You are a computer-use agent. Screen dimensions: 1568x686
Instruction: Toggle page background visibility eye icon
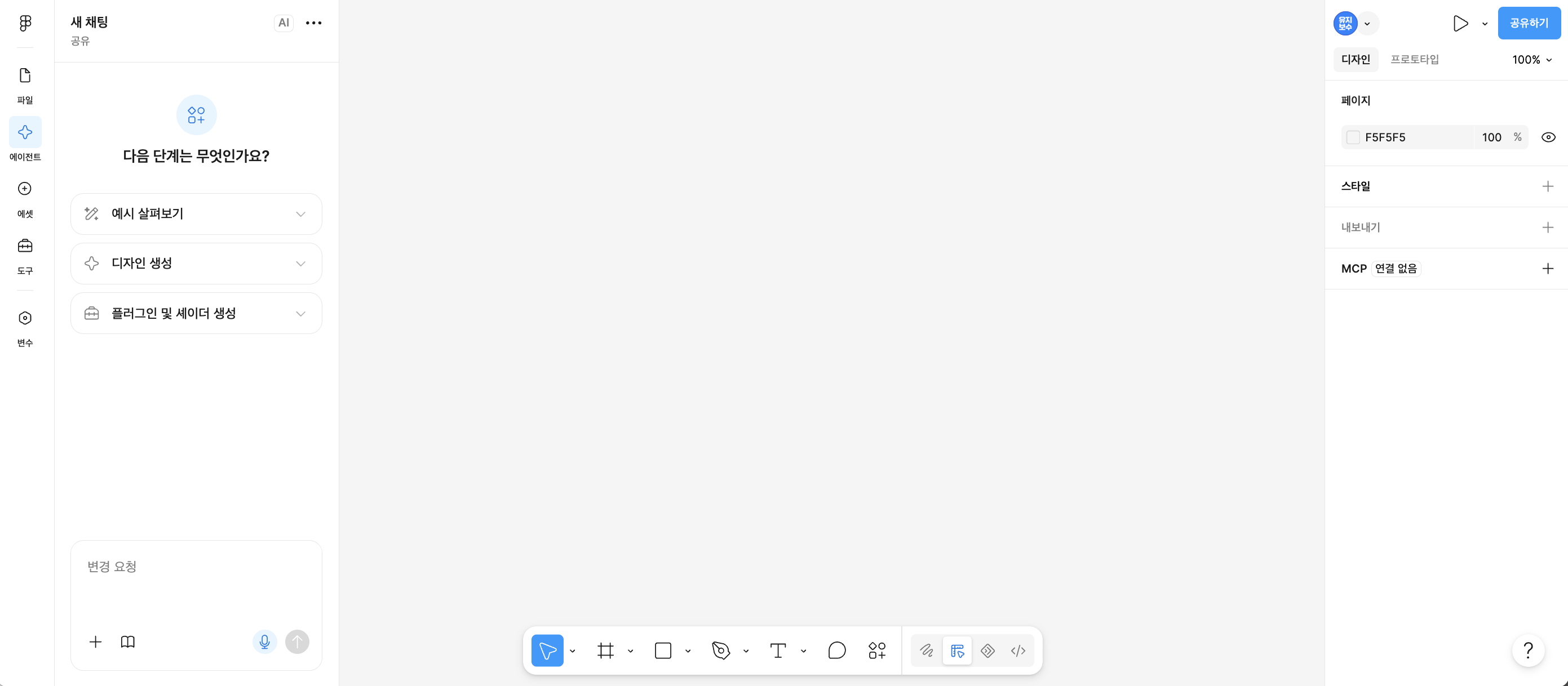[x=1548, y=137]
